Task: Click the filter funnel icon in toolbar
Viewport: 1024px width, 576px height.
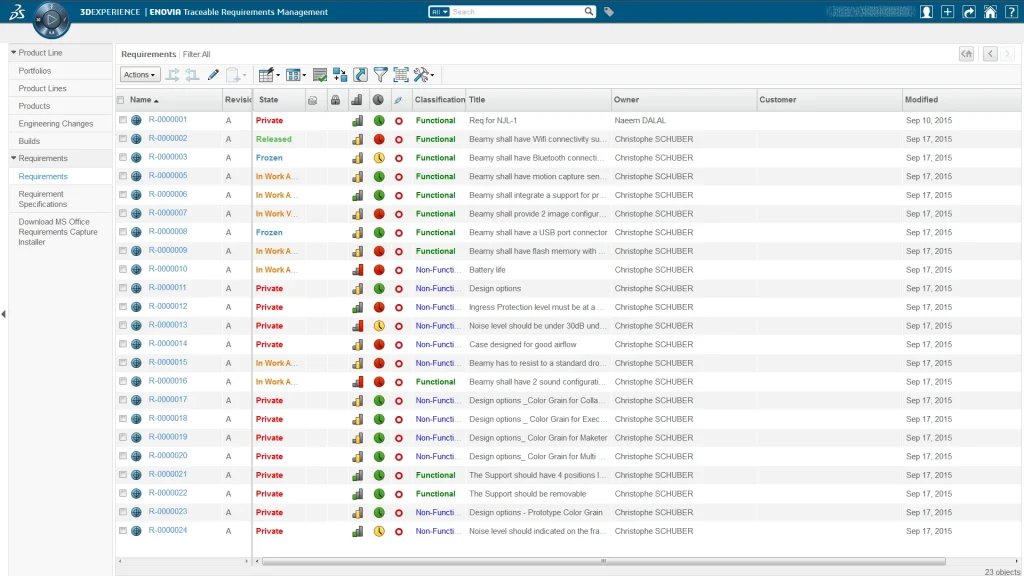Action: pos(380,75)
